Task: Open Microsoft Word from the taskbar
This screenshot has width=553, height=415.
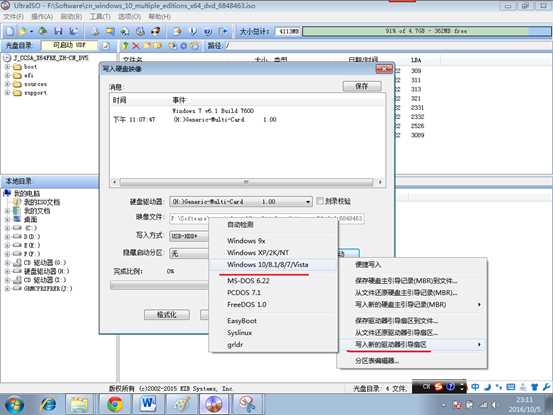Action: tap(148, 404)
